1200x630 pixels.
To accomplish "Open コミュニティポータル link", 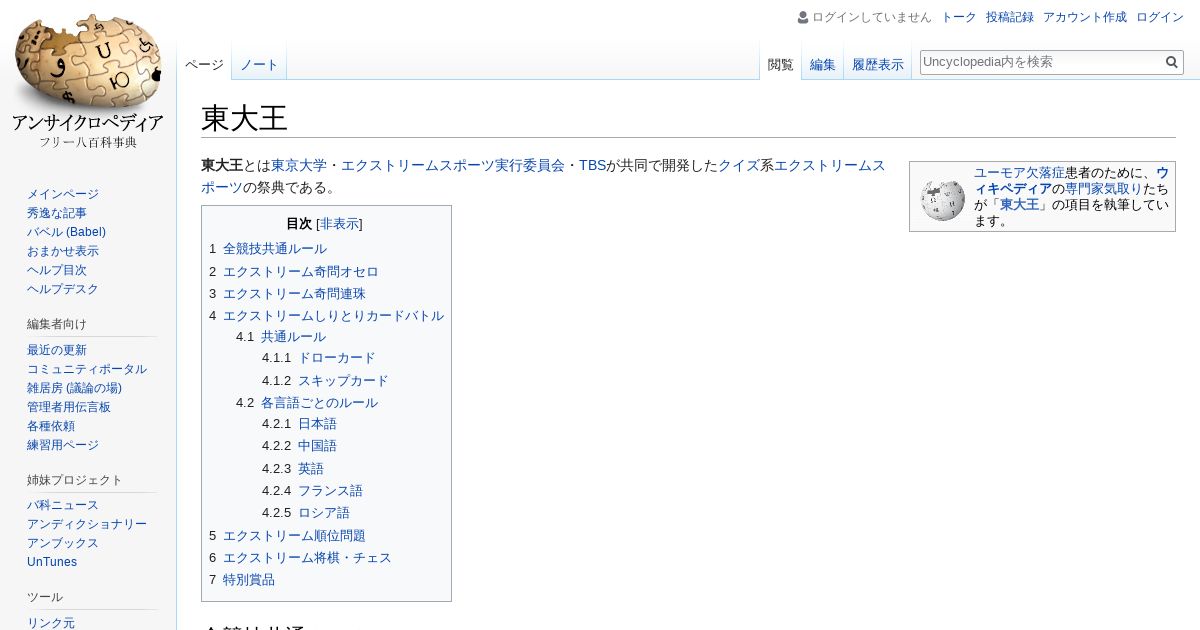I will 87,369.
